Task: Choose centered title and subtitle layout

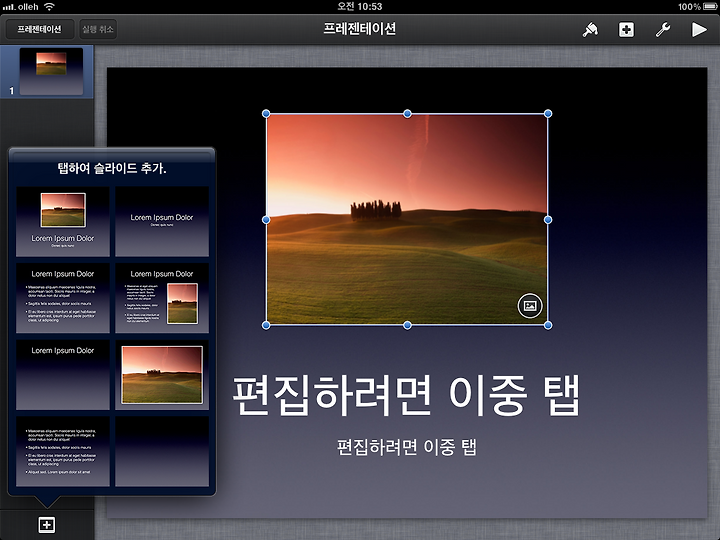Action: pyautogui.click(x=162, y=221)
